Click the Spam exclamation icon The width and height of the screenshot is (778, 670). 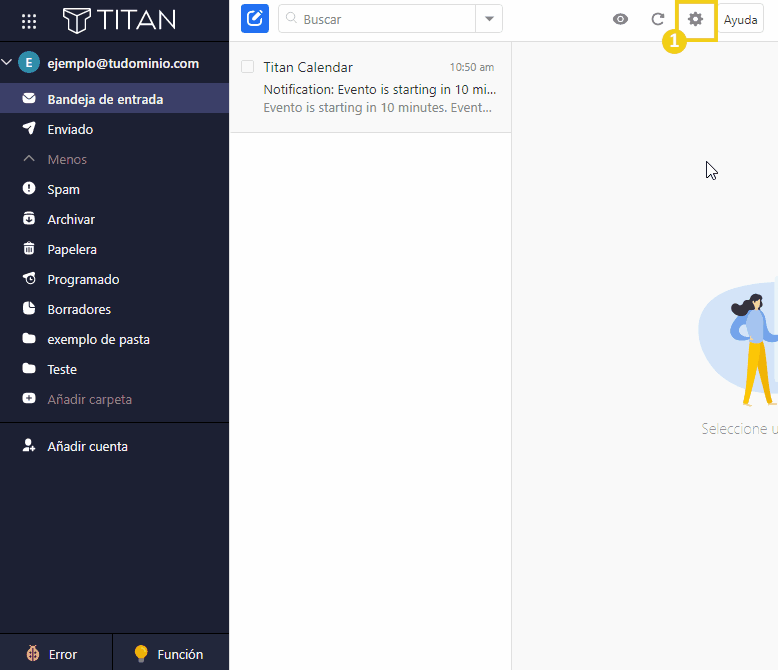click(29, 188)
